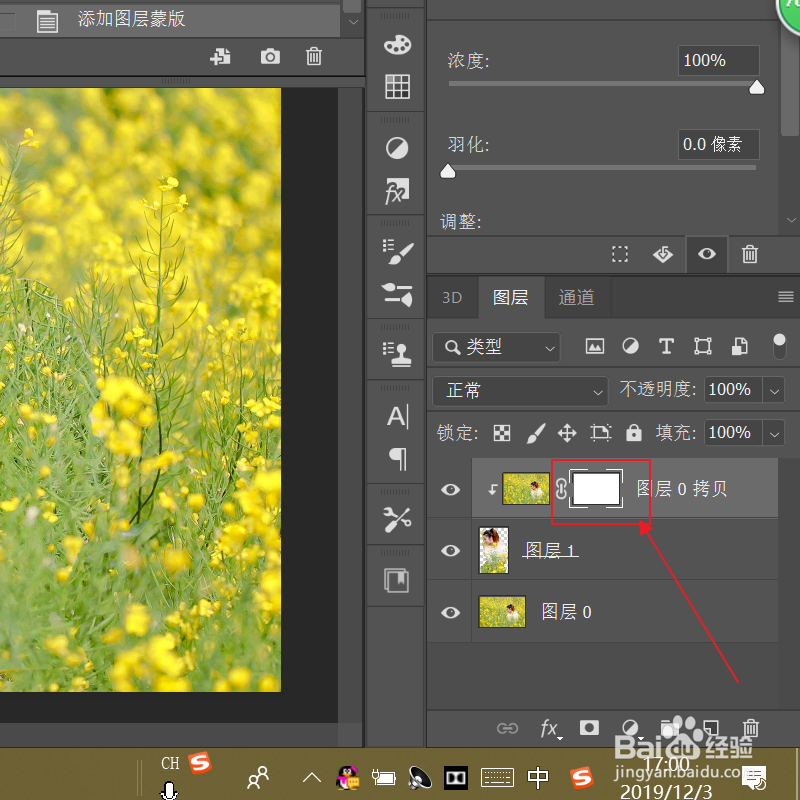Viewport: 800px width, 800px height.
Task: Create new document from history state
Action: pos(220,57)
